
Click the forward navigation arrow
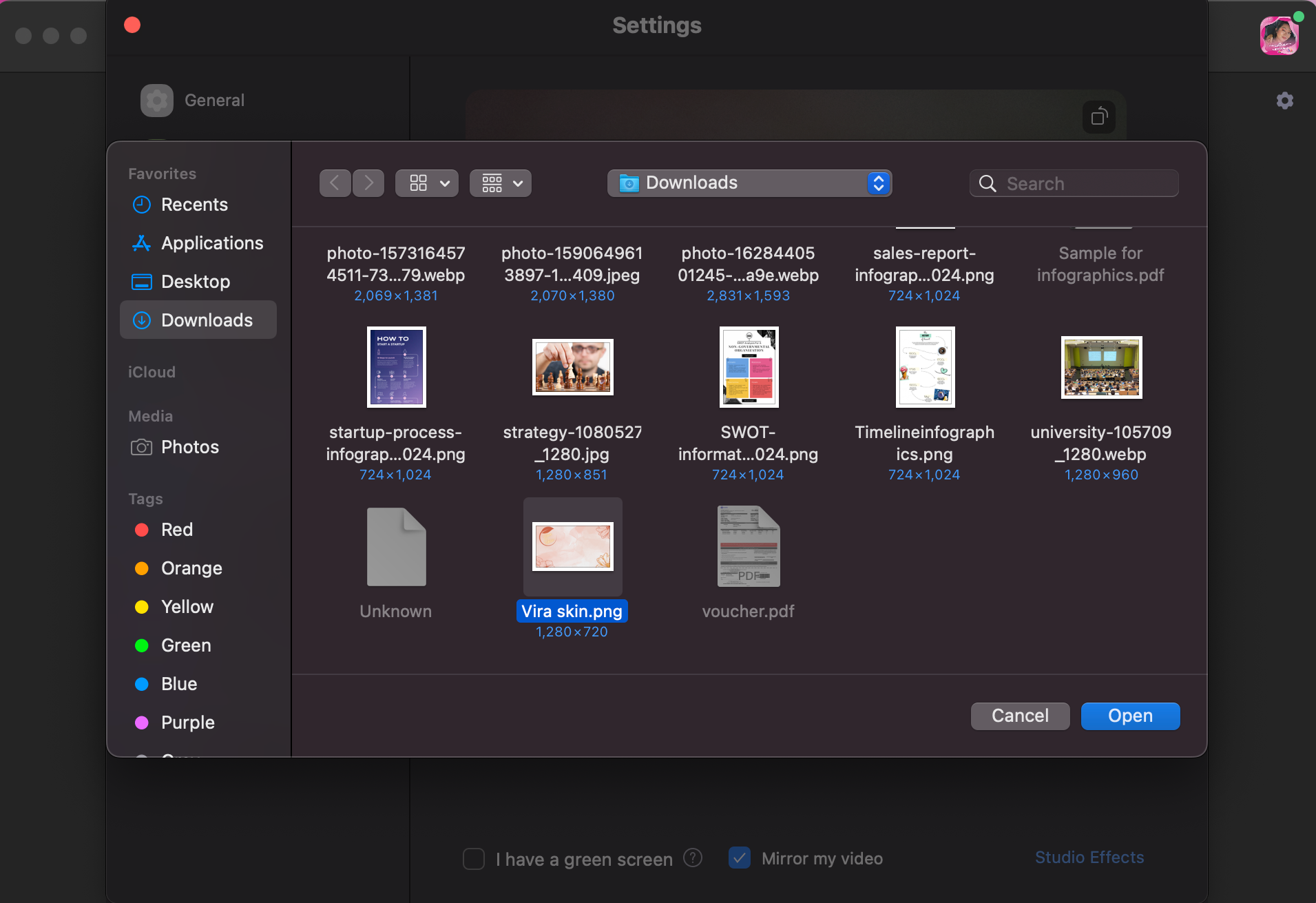368,183
